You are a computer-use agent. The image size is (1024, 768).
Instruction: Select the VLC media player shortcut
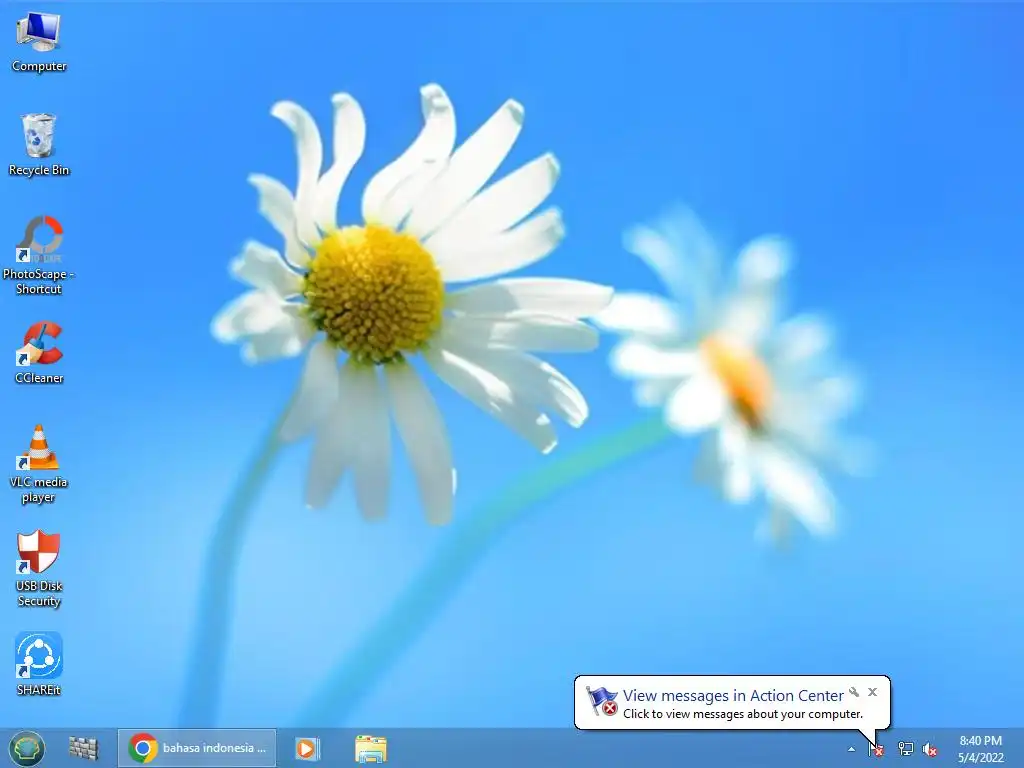tap(39, 464)
